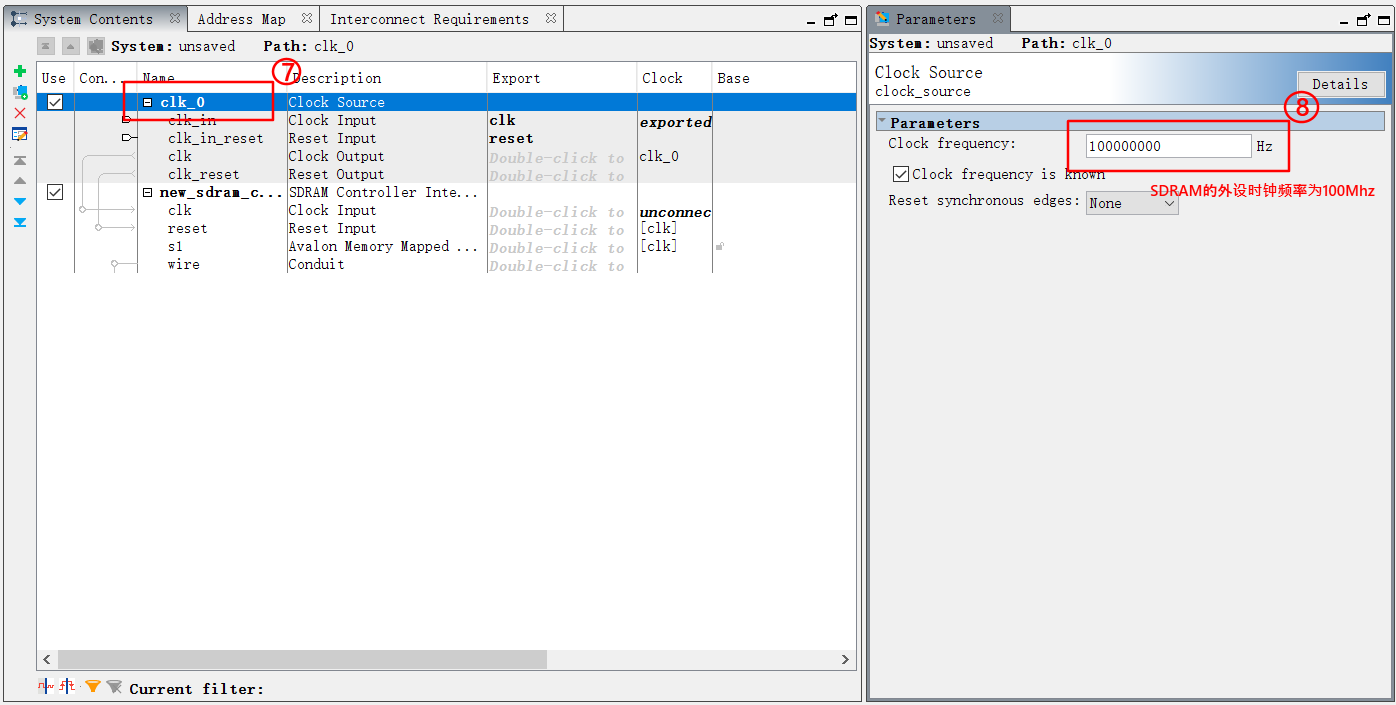Apply the orange filter icon below the contents list
Image resolution: width=1396 pixels, height=705 pixels.
[x=92, y=686]
